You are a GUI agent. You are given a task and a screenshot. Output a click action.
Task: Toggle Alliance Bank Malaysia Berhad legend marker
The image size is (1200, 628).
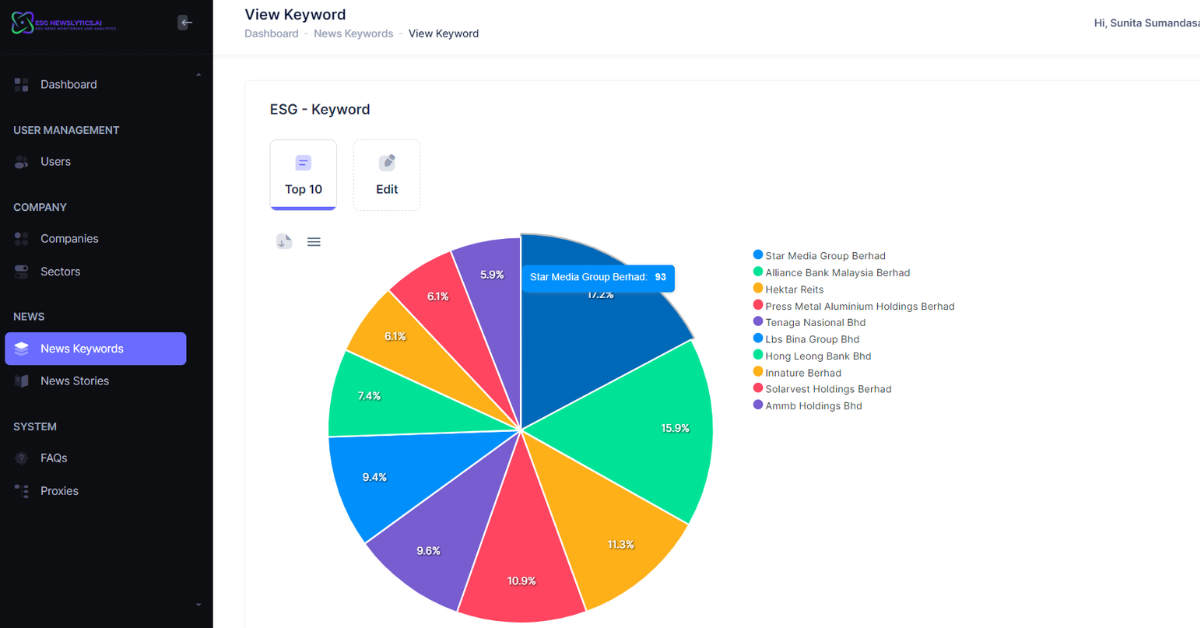click(x=758, y=272)
